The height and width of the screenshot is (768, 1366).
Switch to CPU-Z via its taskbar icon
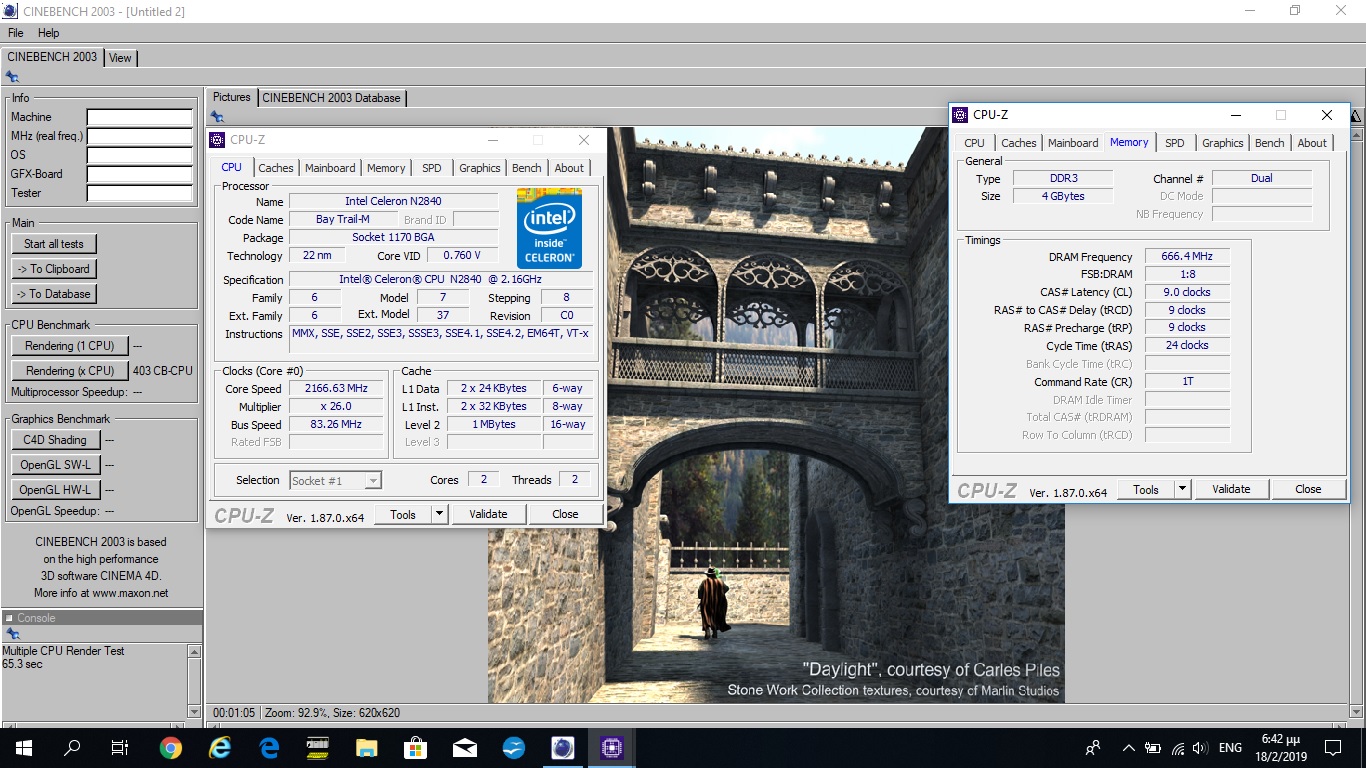tap(612, 747)
